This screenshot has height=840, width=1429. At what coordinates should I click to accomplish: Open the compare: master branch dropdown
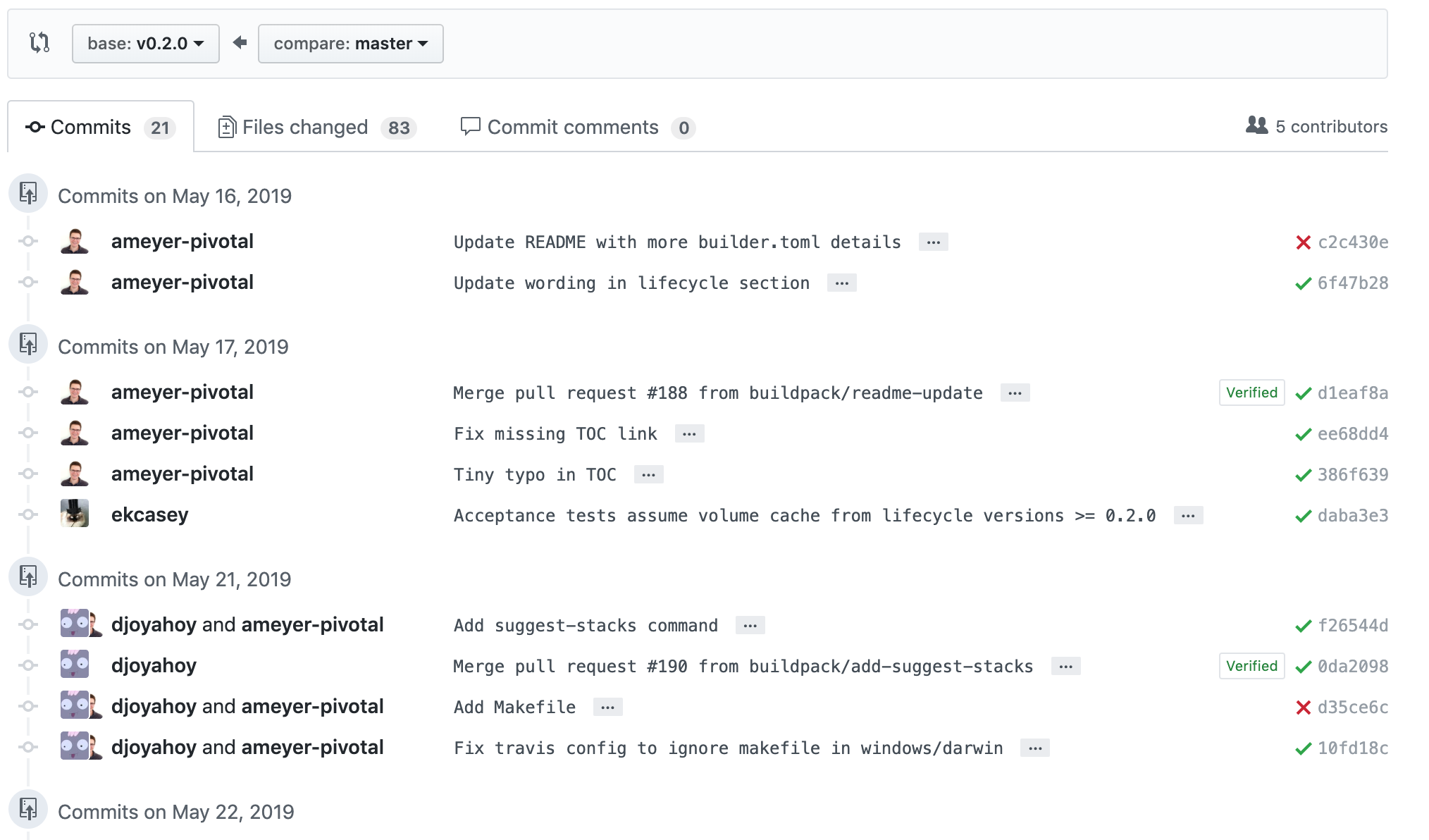pos(350,43)
